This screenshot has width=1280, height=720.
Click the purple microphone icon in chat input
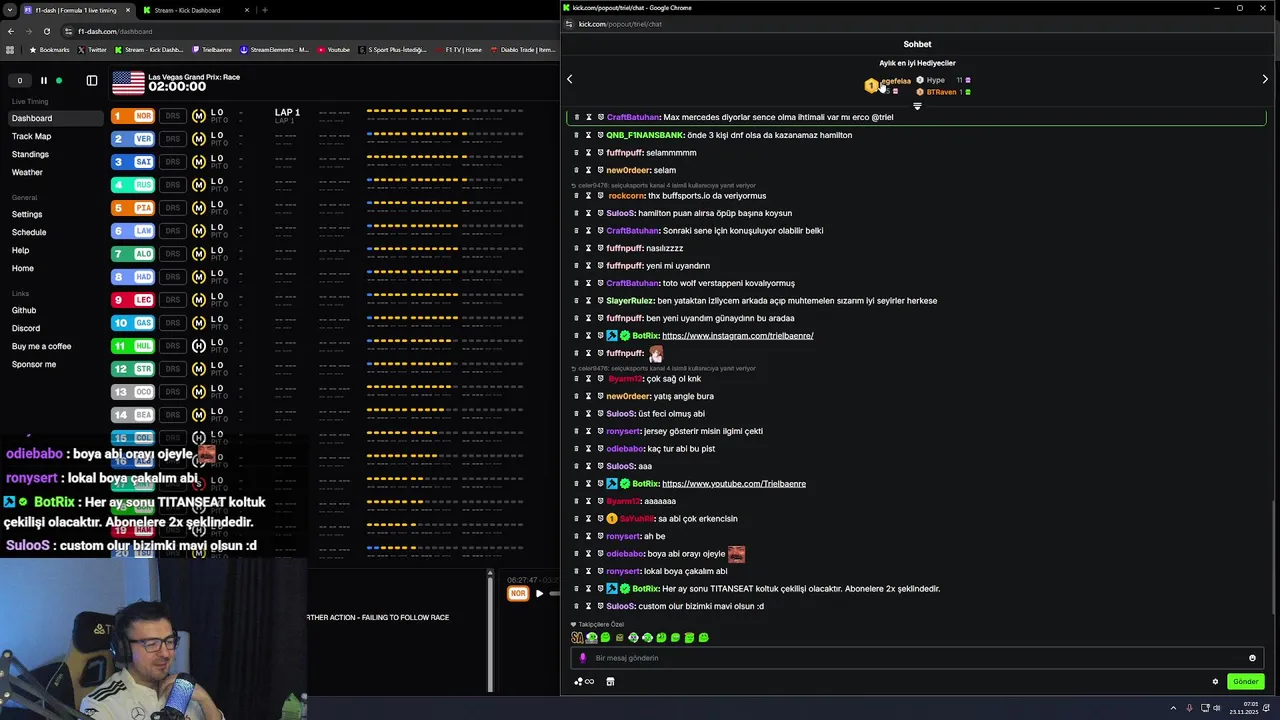coord(583,658)
